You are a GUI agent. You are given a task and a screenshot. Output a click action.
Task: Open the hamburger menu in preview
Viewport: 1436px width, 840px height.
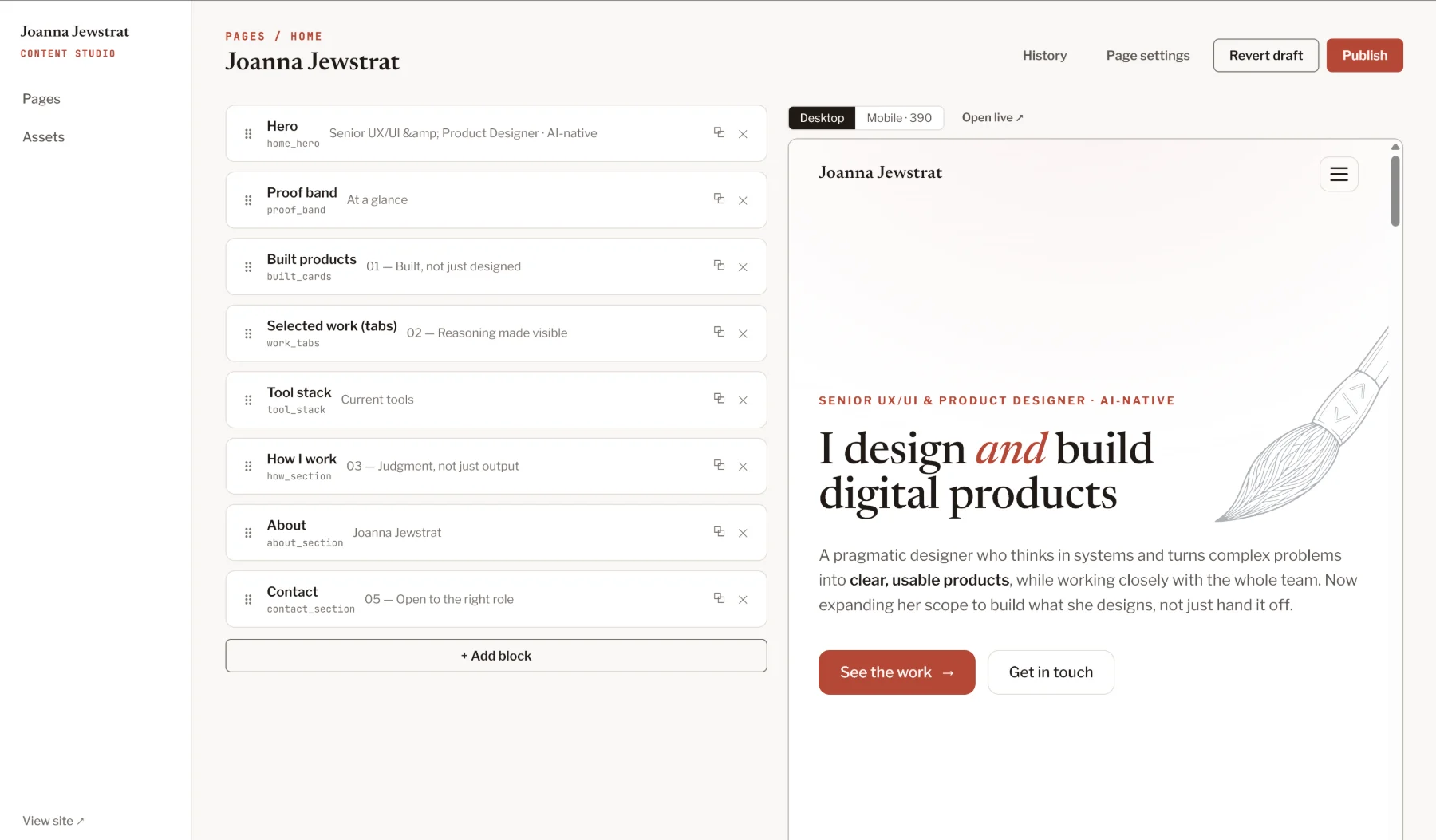point(1339,174)
